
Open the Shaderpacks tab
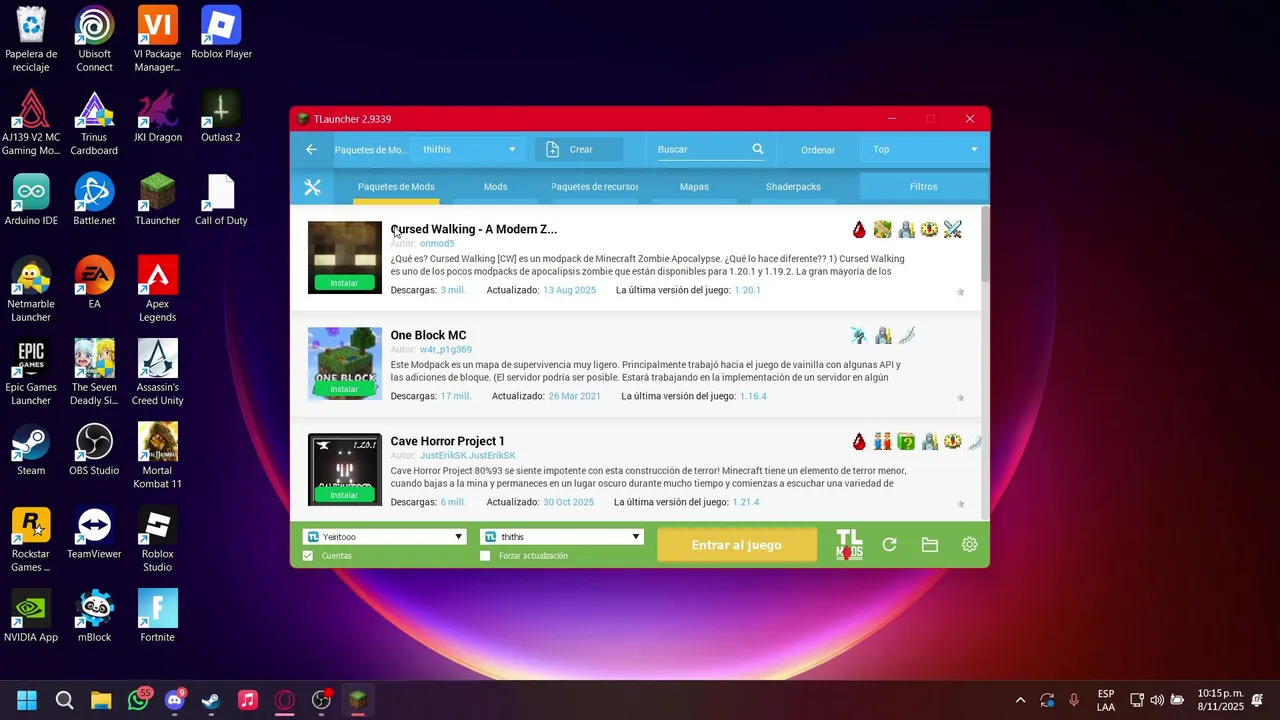[793, 187]
